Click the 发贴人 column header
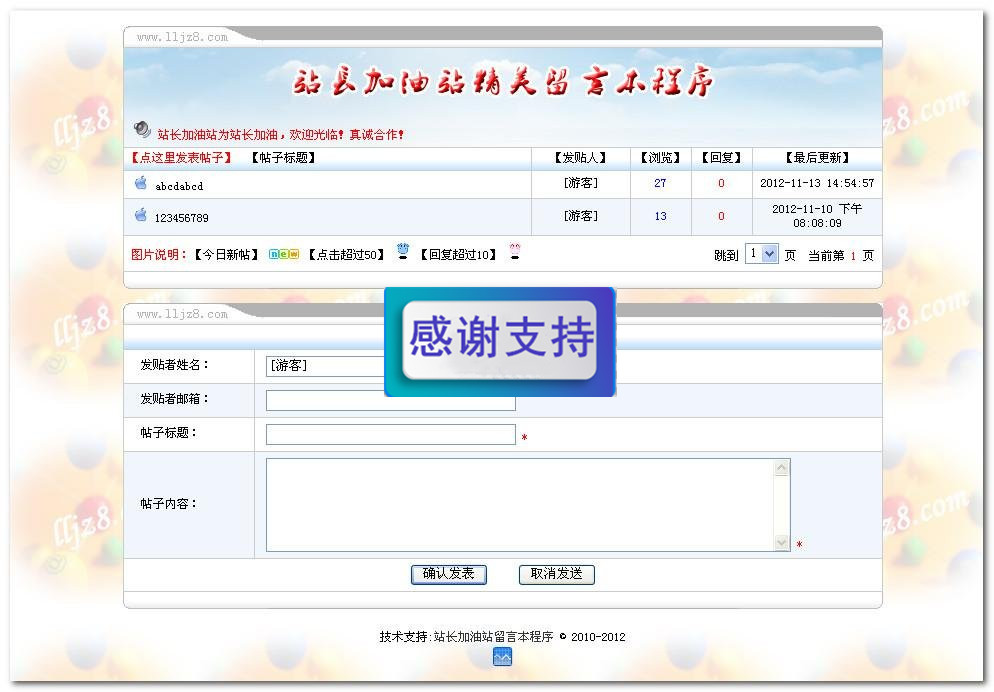 click(581, 158)
